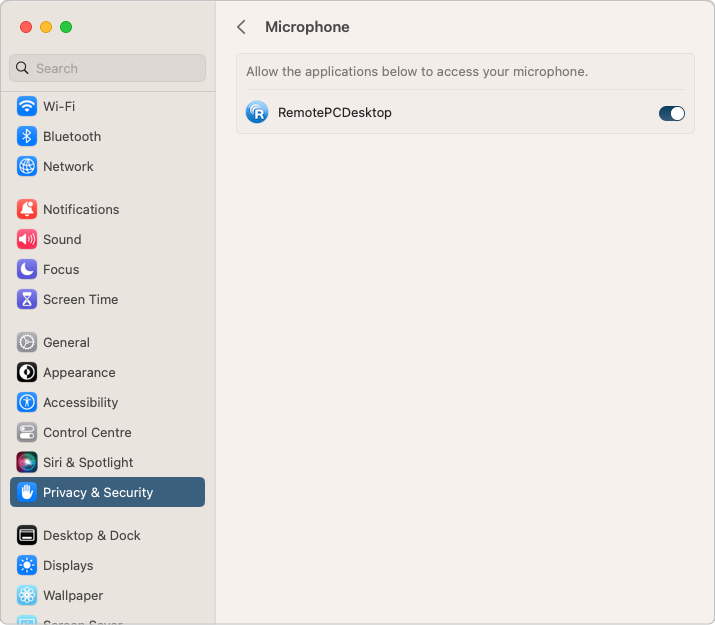The image size is (715, 625).
Task: Navigate to Displays settings
Action: point(68,565)
